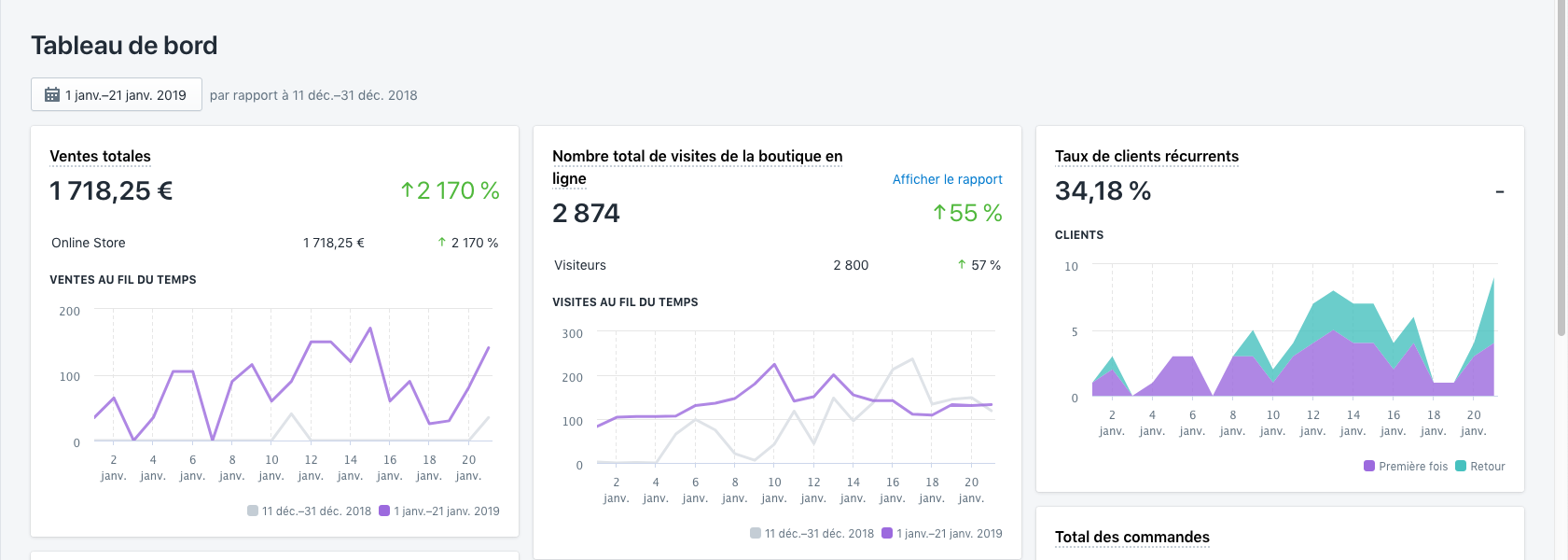Click green up arrow beside 55 %
The width and height of the screenshot is (1568, 560).
[x=939, y=213]
